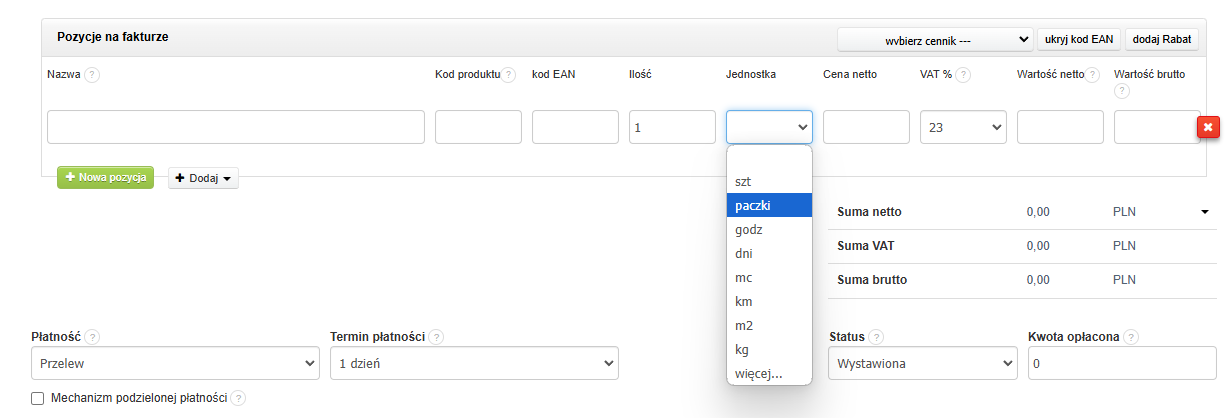Screen dimensions: 1225x418
Task: Select dni unit option
Action: [x=769, y=253]
